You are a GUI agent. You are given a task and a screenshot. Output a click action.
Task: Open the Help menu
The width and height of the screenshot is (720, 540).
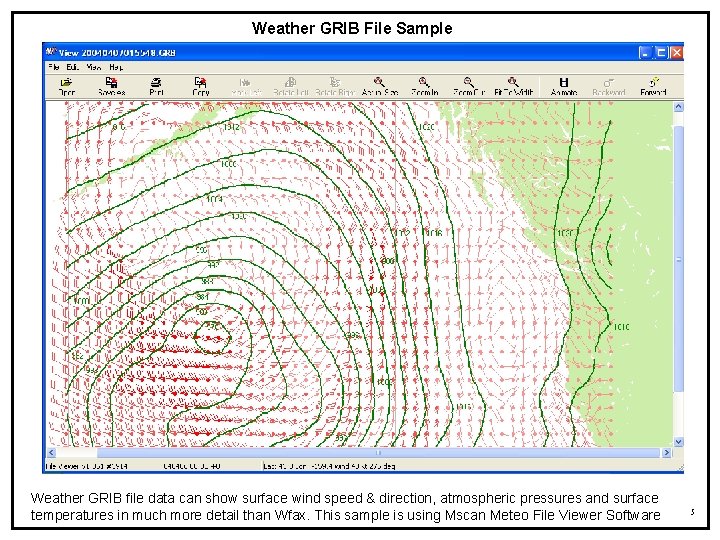coord(116,67)
